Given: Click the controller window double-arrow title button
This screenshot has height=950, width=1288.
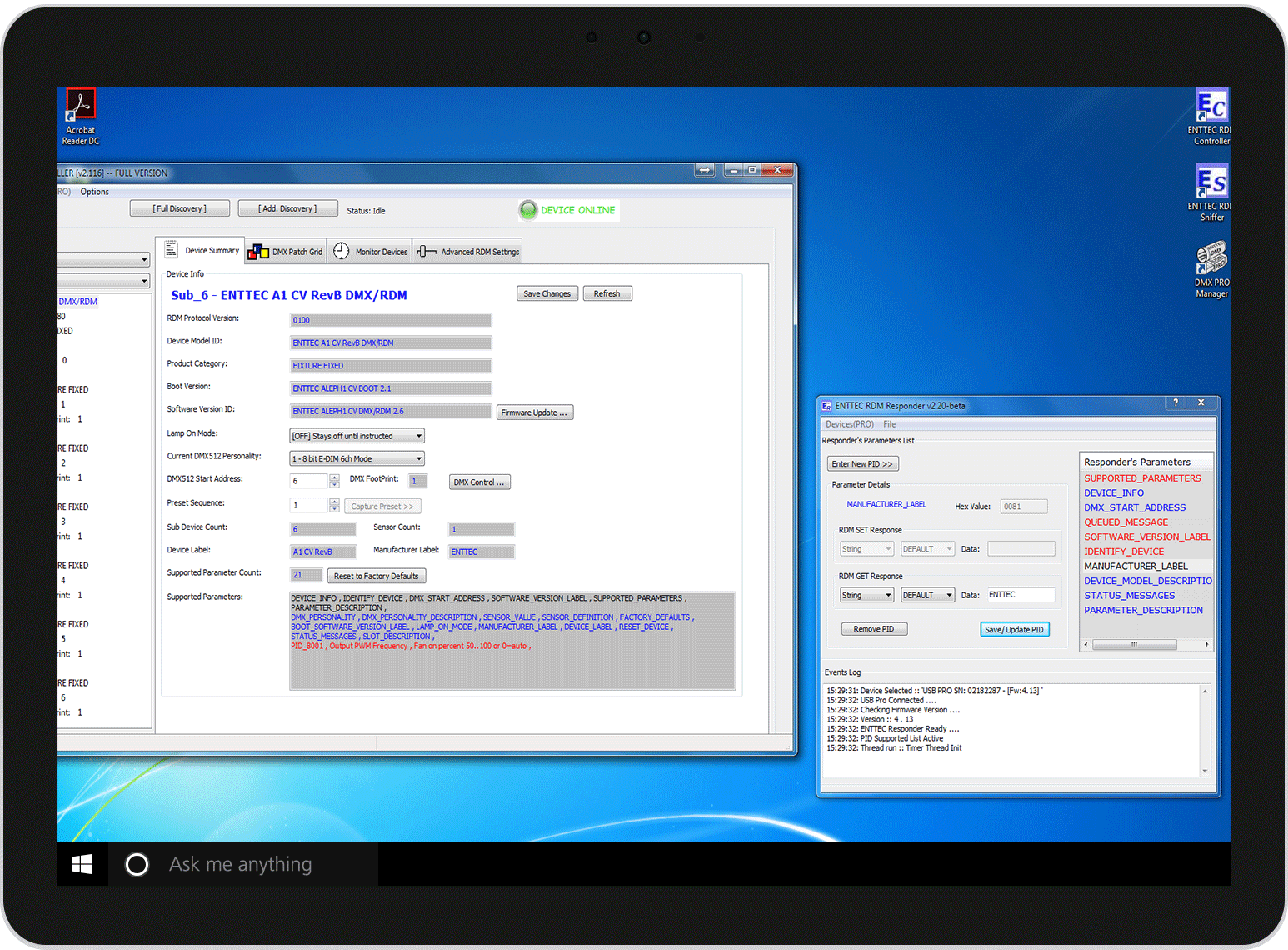Looking at the screenshot, I should [x=705, y=170].
